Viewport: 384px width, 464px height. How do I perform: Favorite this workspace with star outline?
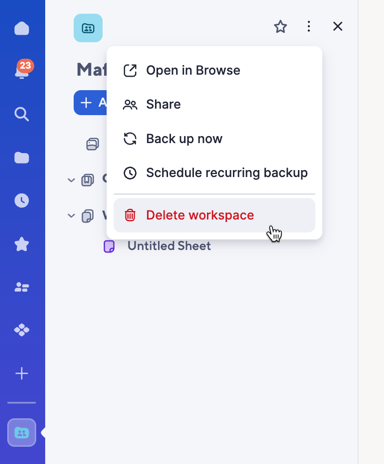pos(280,27)
